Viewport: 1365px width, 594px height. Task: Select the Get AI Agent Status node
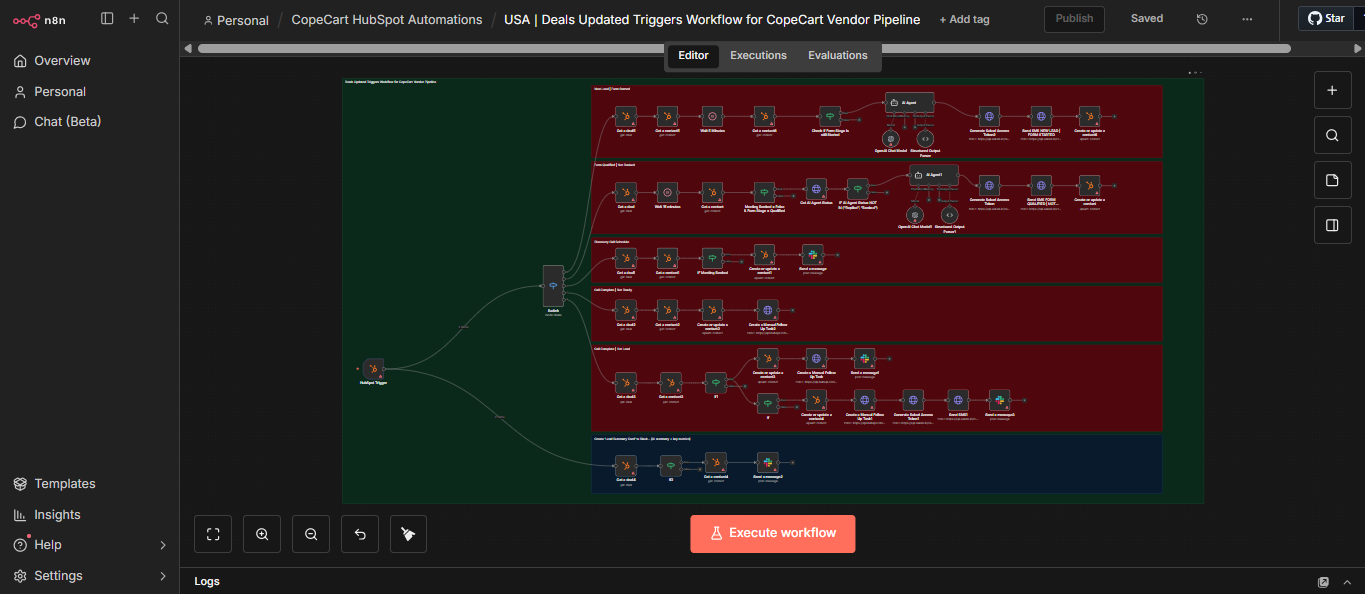(816, 190)
